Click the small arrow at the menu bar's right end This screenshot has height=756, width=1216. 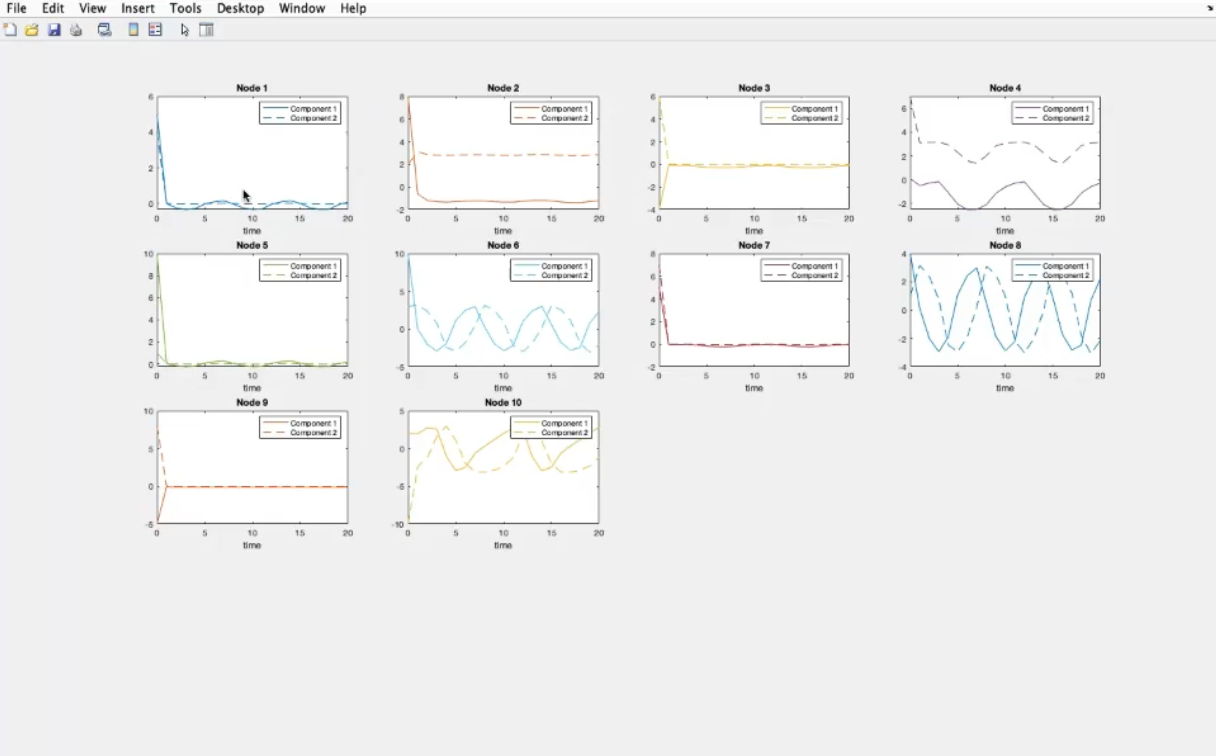point(1209,9)
